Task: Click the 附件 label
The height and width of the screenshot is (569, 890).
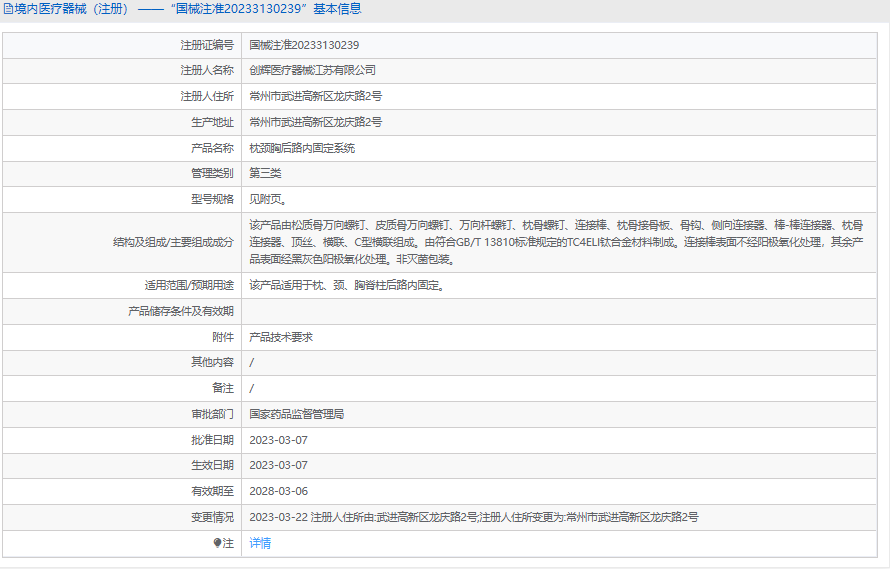Action: click(223, 337)
